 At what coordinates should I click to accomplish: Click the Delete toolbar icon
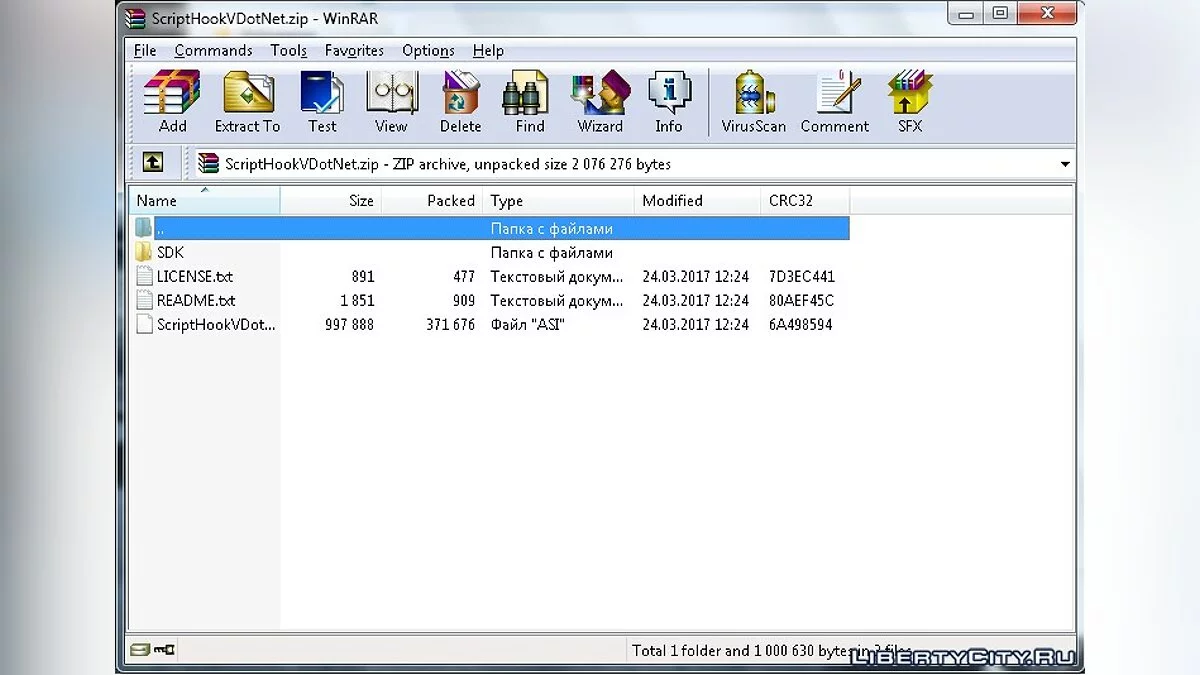[460, 102]
